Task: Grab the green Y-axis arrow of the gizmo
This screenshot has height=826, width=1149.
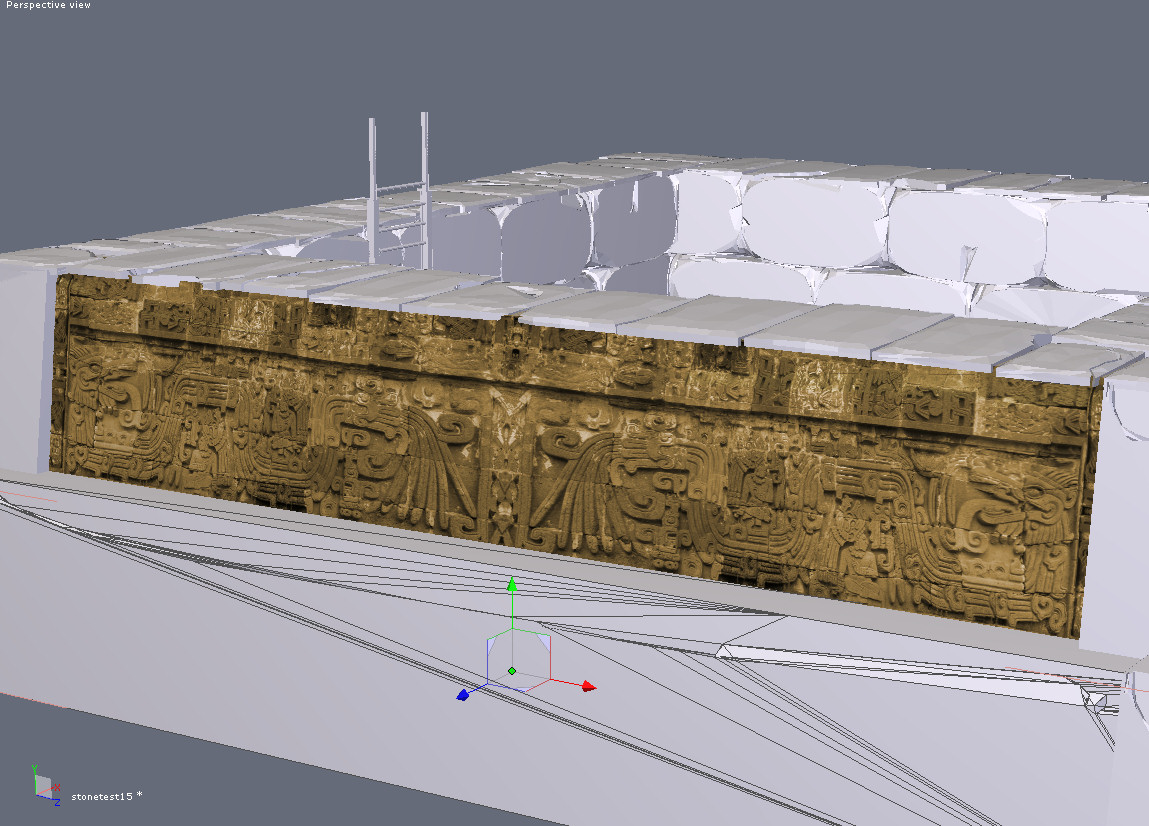Action: 512,585
